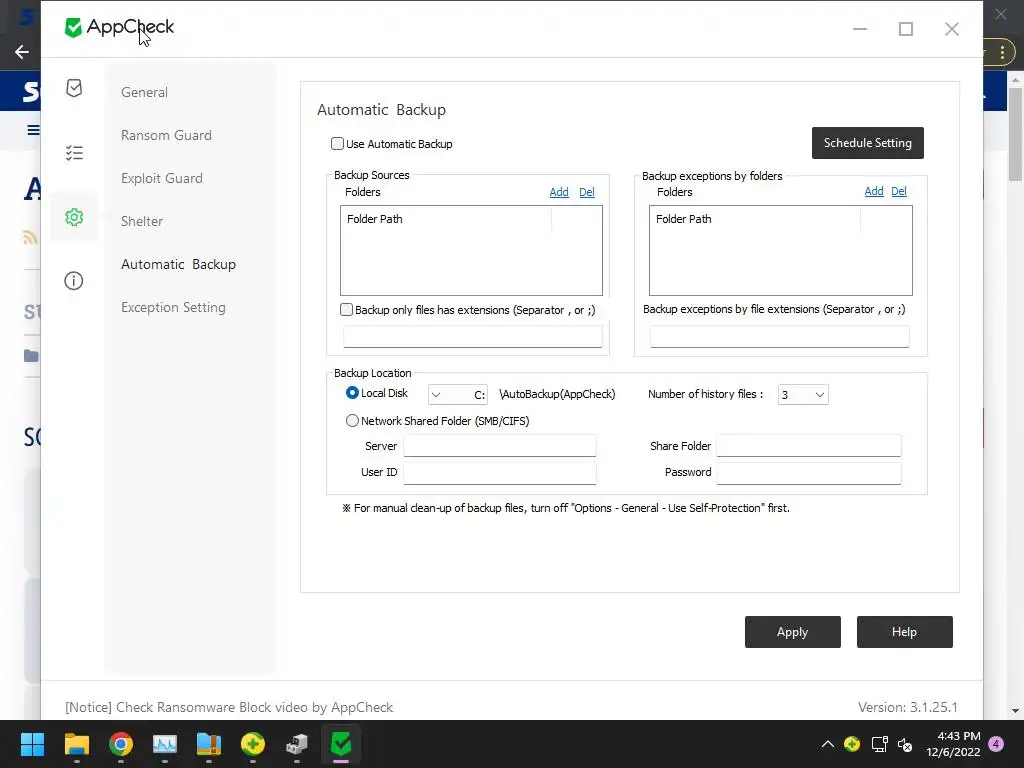Image resolution: width=1024 pixels, height=768 pixels.
Task: Open the Exception Setting section
Action: (173, 308)
